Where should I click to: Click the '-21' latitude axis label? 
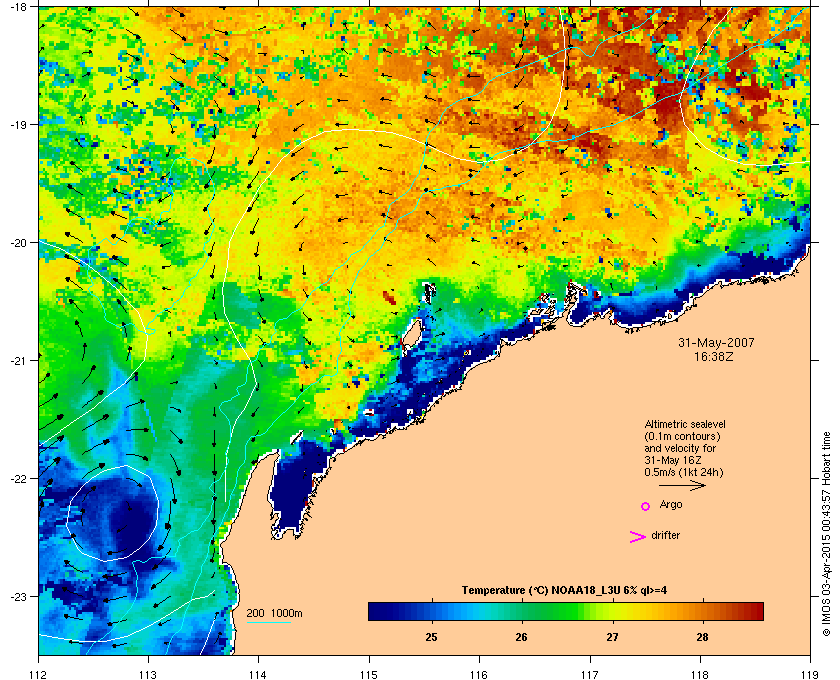(x=19, y=360)
